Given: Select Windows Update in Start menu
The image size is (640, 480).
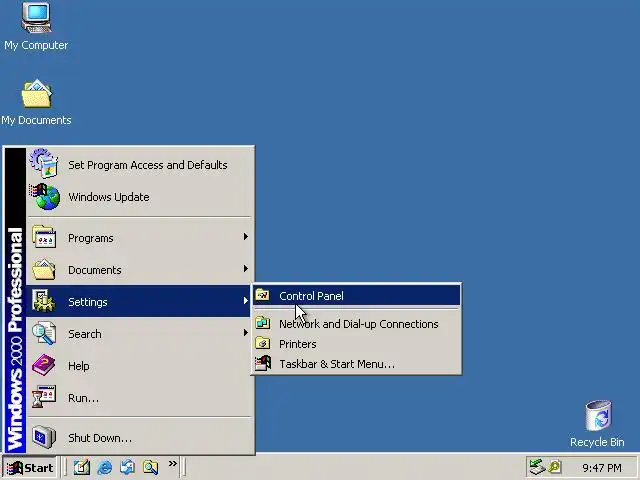Looking at the screenshot, I should click(140, 197).
